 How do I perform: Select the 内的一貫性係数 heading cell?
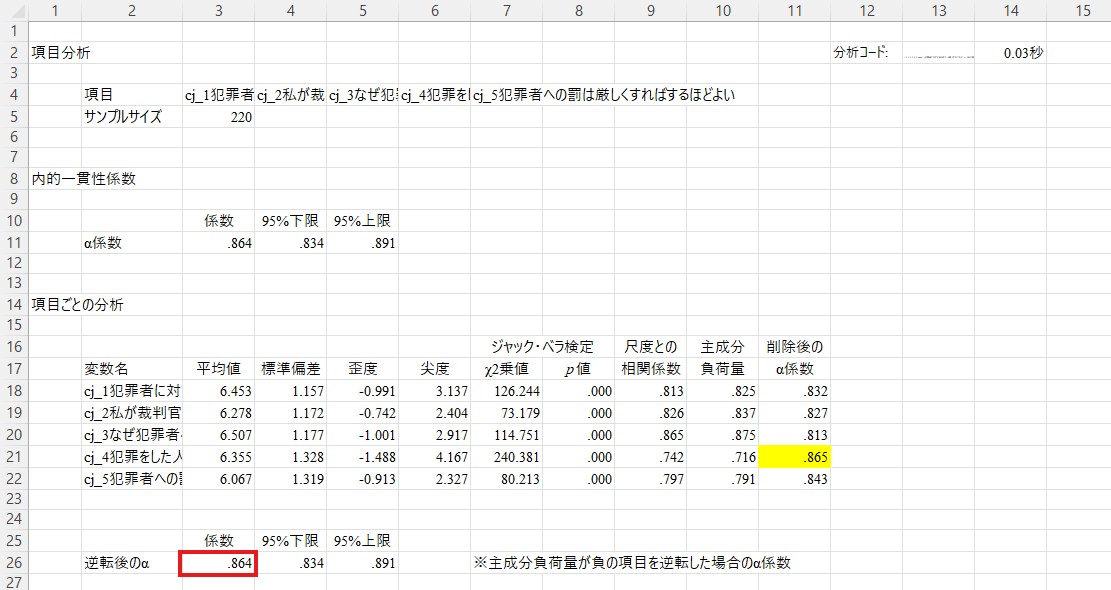pos(84,179)
